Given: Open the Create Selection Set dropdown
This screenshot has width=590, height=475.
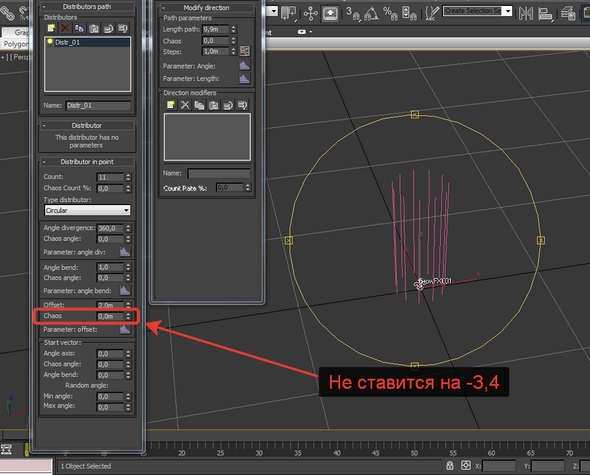Looking at the screenshot, I should pos(508,11).
